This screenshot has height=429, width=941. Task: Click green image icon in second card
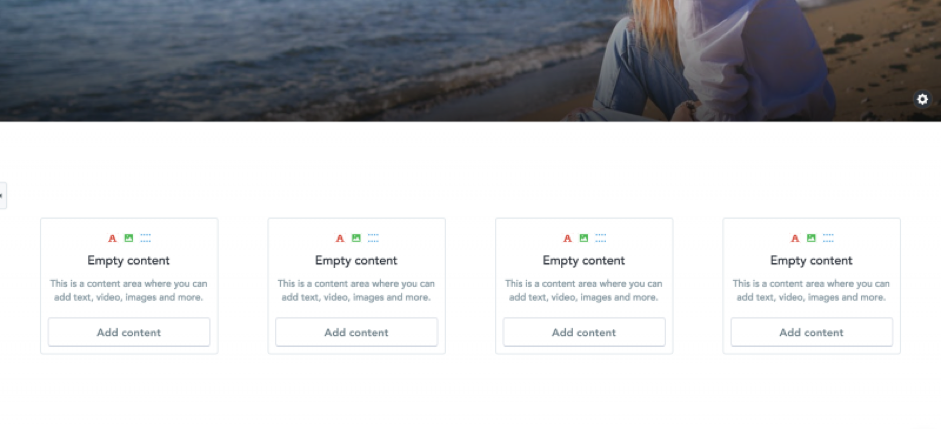[x=356, y=238]
